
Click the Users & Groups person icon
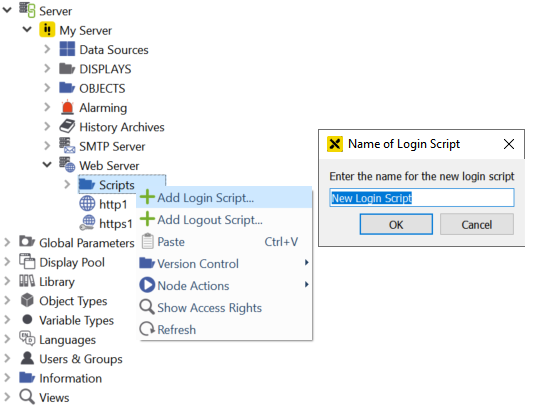coord(27,358)
